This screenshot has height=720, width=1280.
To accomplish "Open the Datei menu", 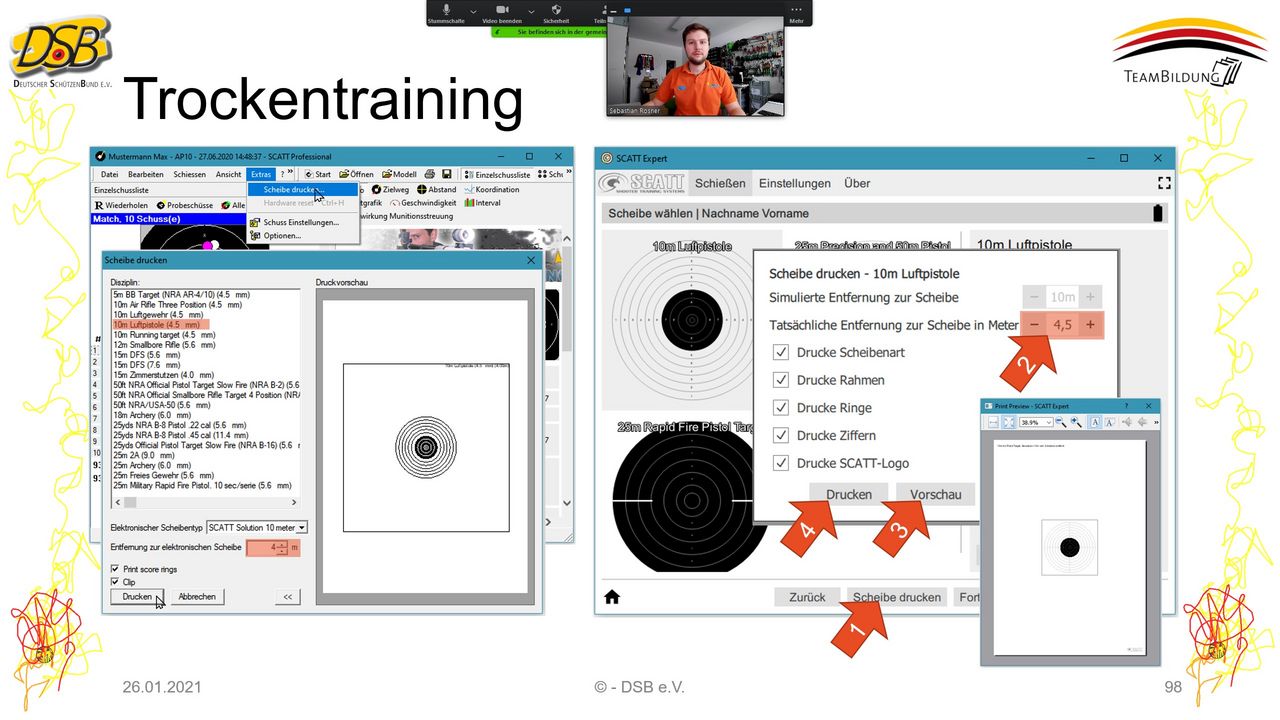I will pyautogui.click(x=109, y=174).
